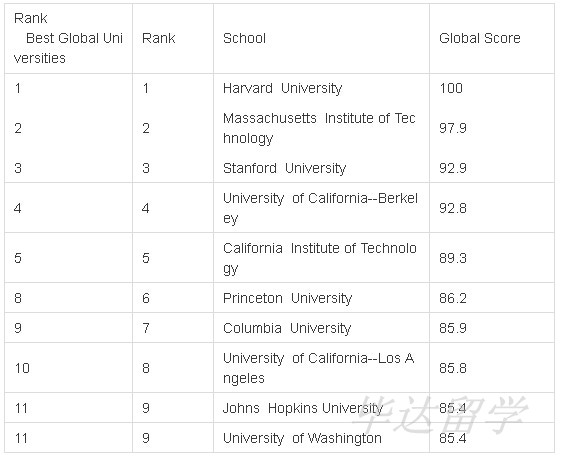
Task: Click the second Rank column header
Action: click(159, 38)
